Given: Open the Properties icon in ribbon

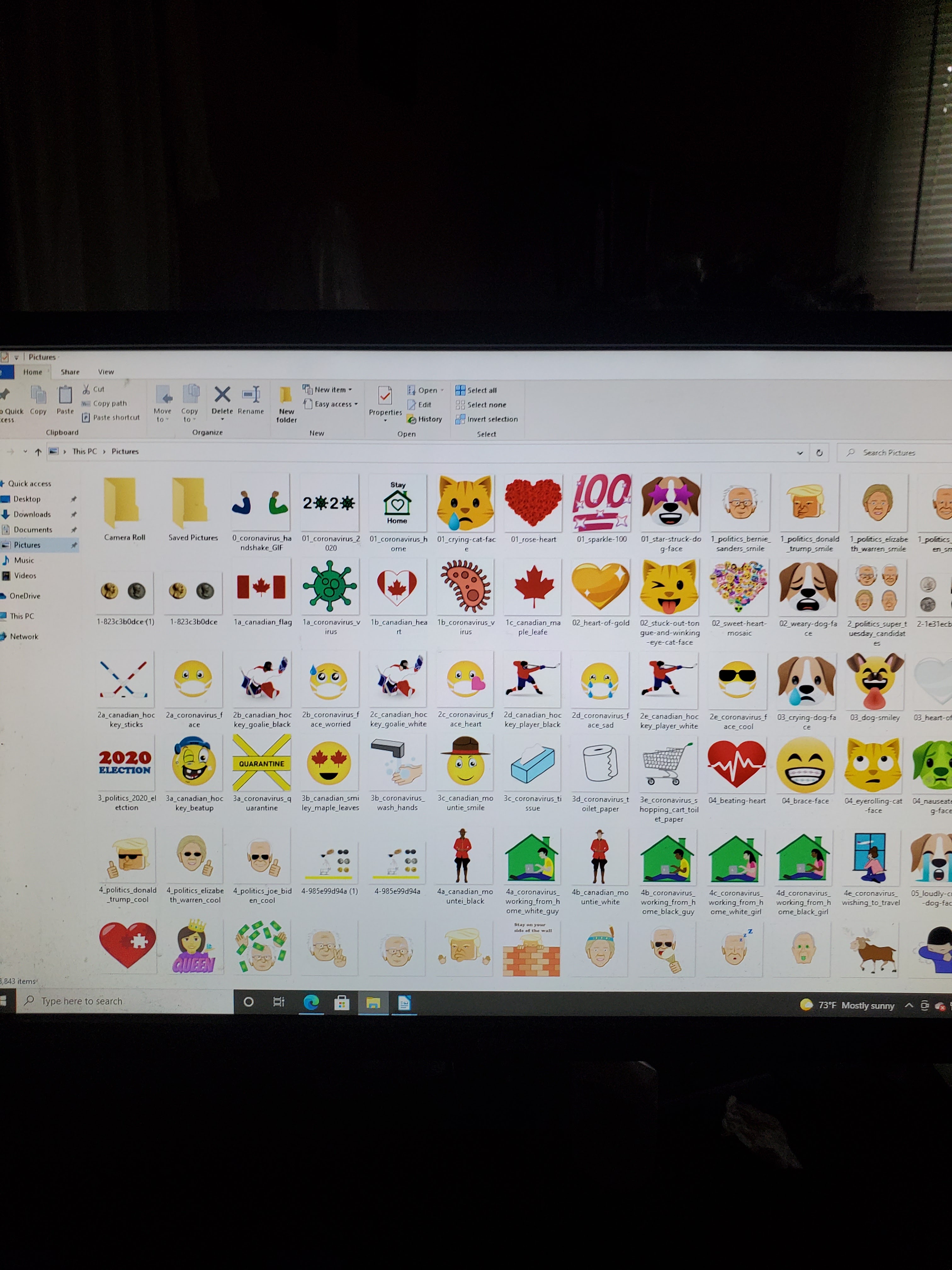Looking at the screenshot, I should click(x=385, y=396).
